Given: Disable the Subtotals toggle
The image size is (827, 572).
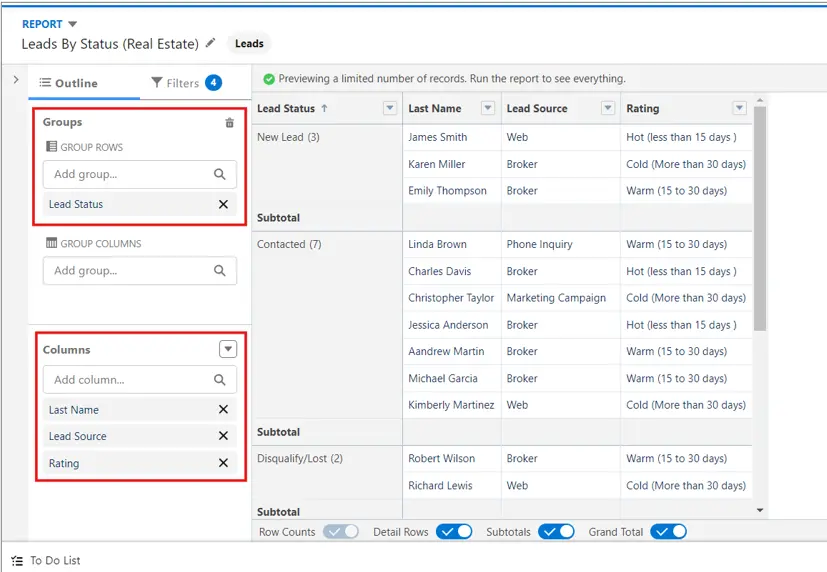Looking at the screenshot, I should tap(556, 532).
